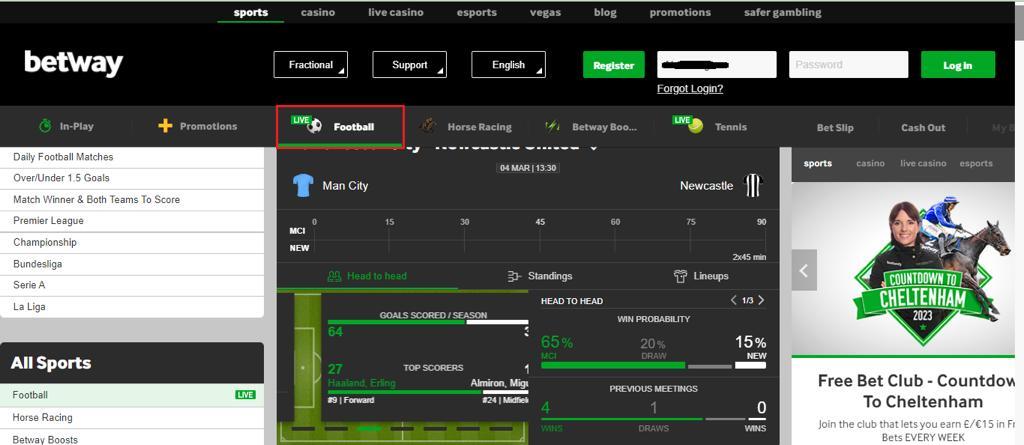Select sports in top navigation
The height and width of the screenshot is (445, 1024).
click(x=251, y=12)
